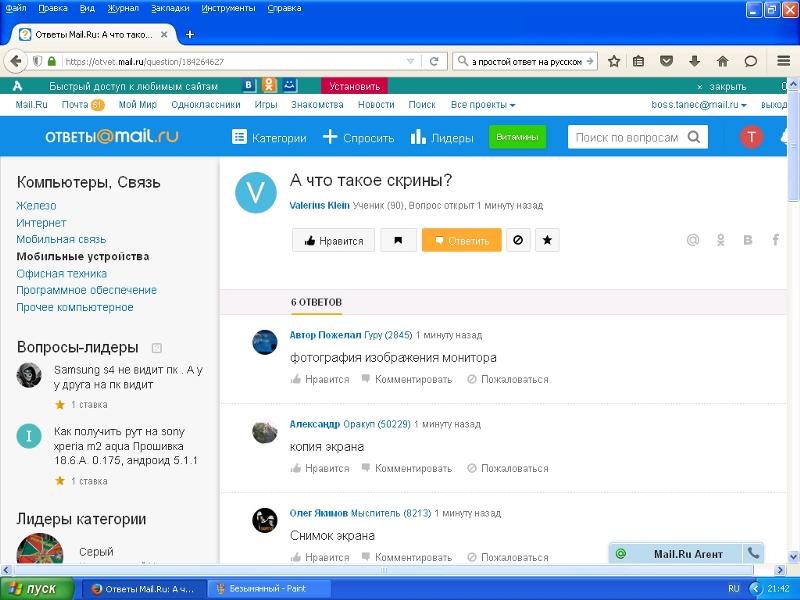This screenshot has width=800, height=600.
Task: Open a new tab with the plus button
Action: (x=190, y=34)
